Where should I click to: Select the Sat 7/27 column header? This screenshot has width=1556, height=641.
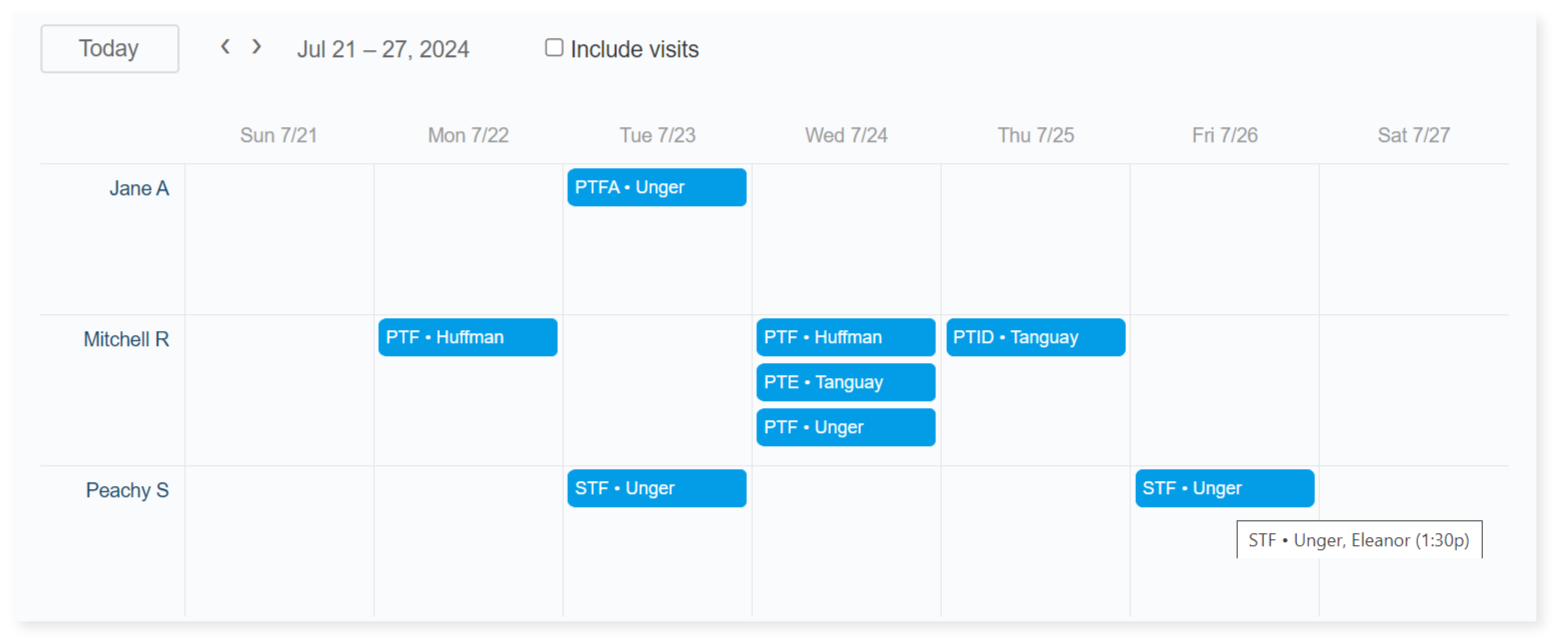[x=1413, y=135]
